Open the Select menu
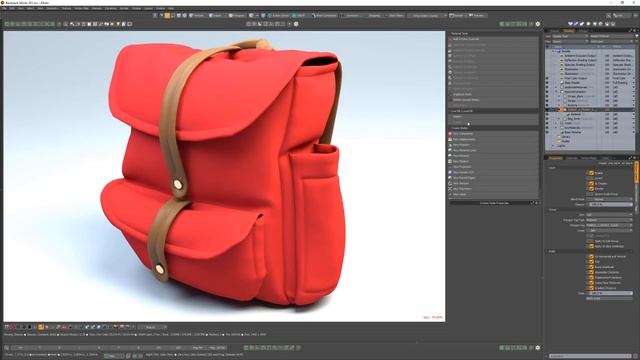 31,8
